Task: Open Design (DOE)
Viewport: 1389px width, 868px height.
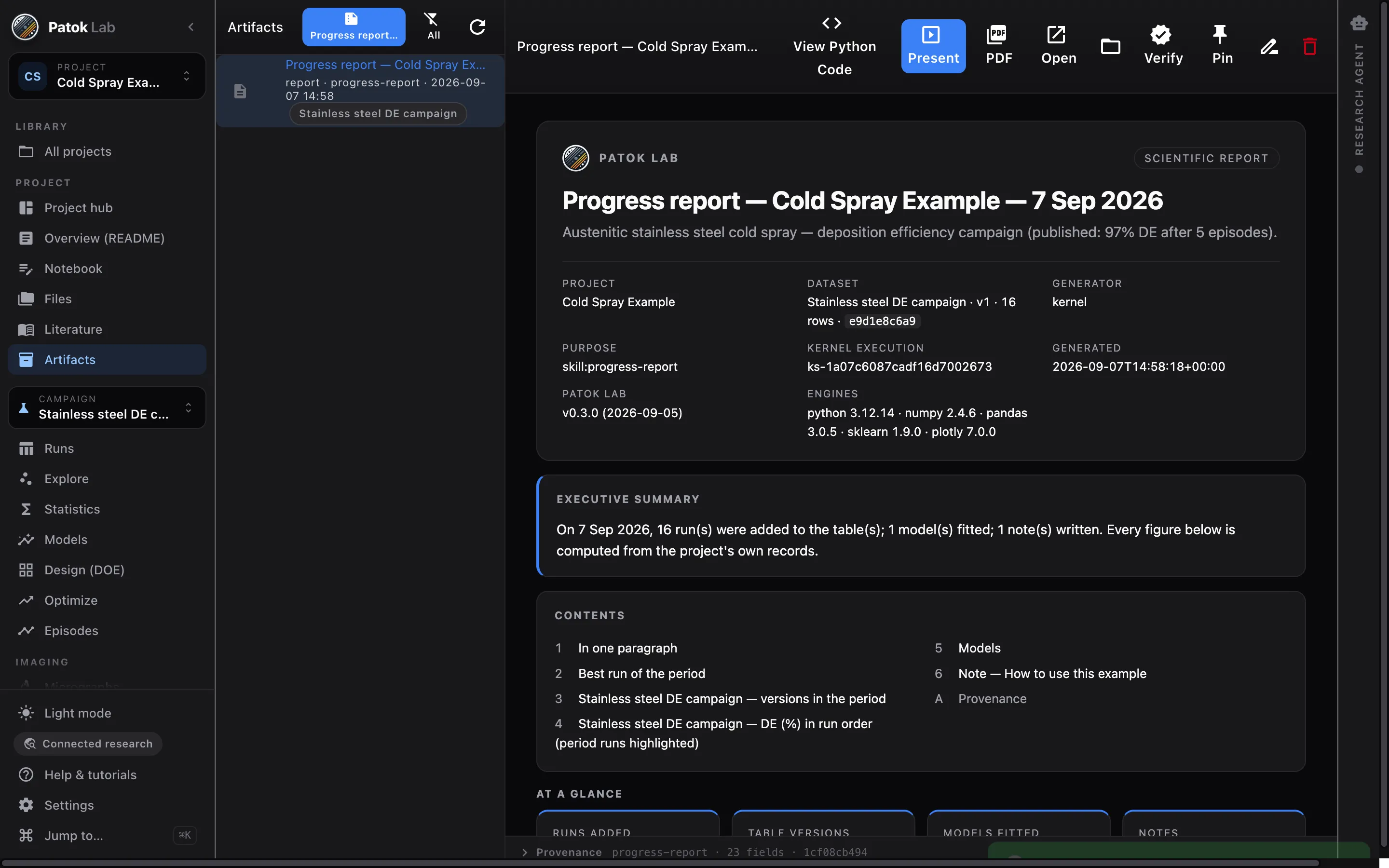Action: (x=107, y=570)
